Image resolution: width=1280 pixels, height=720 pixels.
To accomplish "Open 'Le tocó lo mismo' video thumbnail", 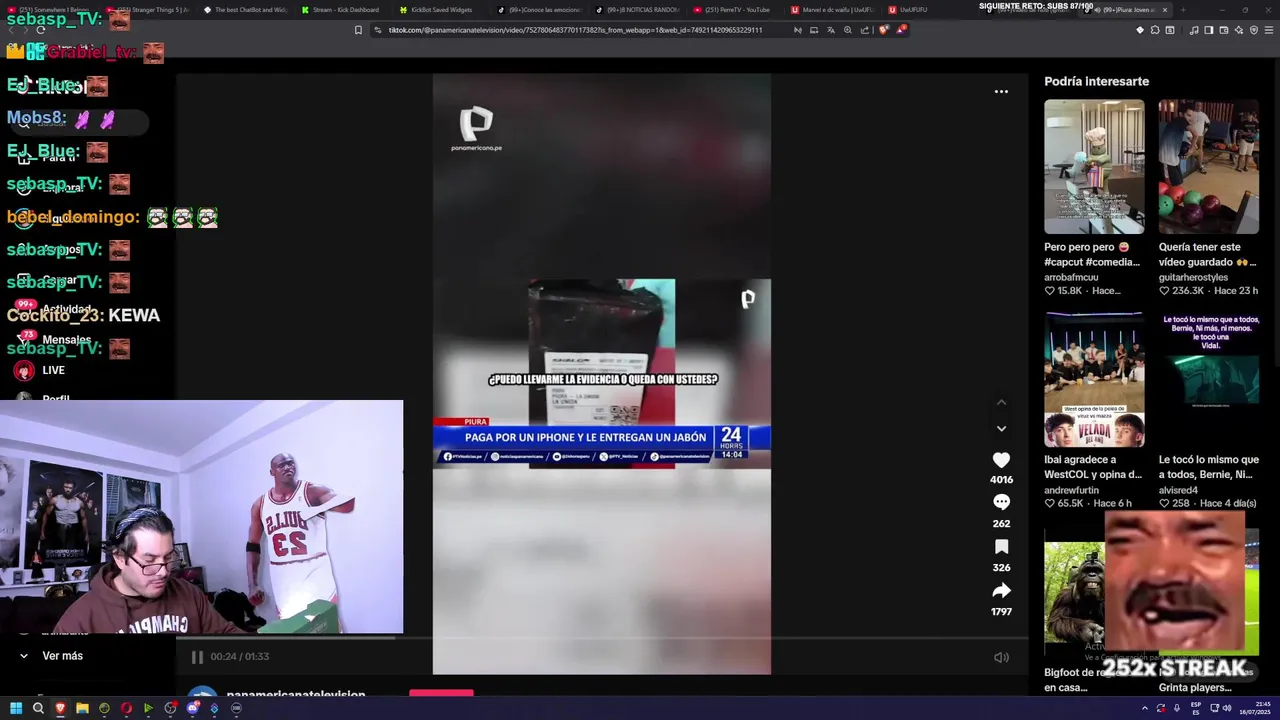I will click(x=1208, y=380).
